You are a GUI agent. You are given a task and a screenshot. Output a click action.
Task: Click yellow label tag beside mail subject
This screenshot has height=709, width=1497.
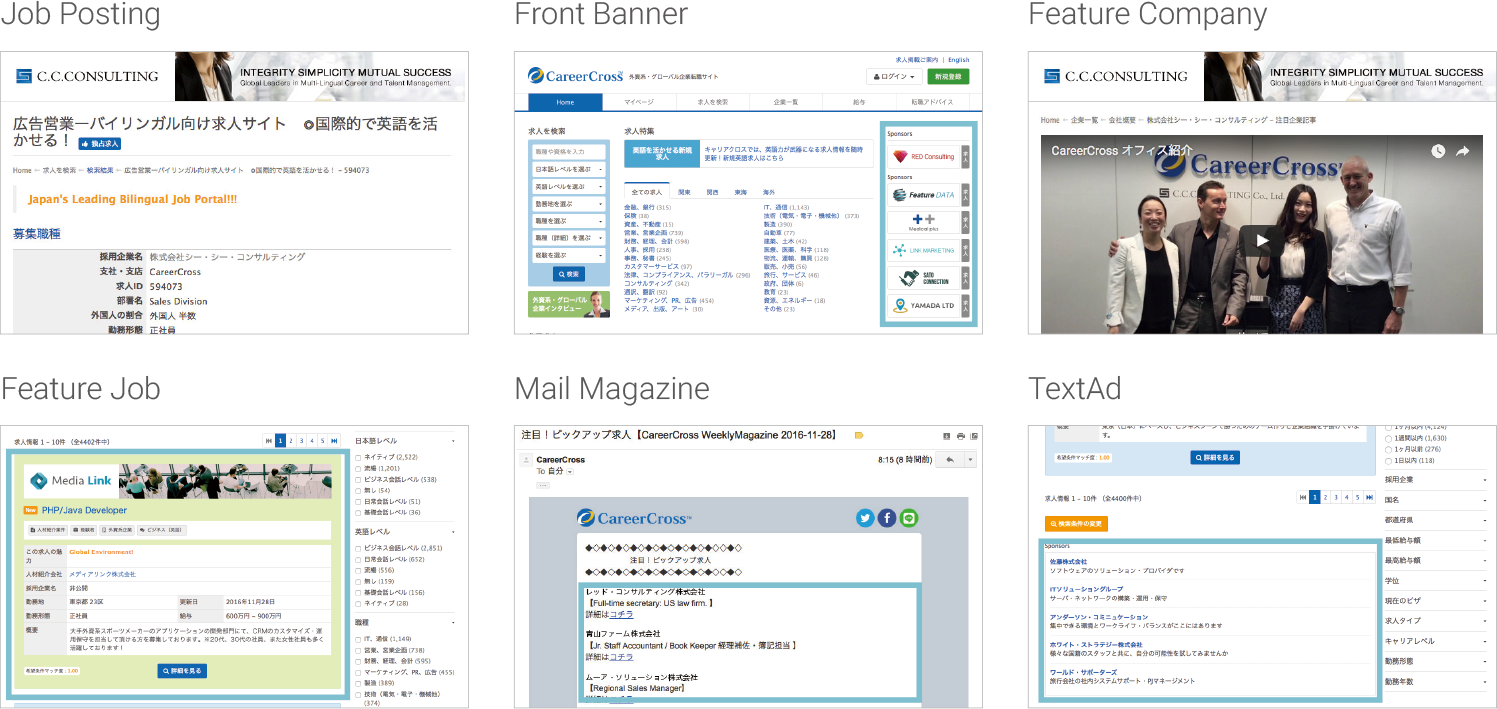[859, 436]
